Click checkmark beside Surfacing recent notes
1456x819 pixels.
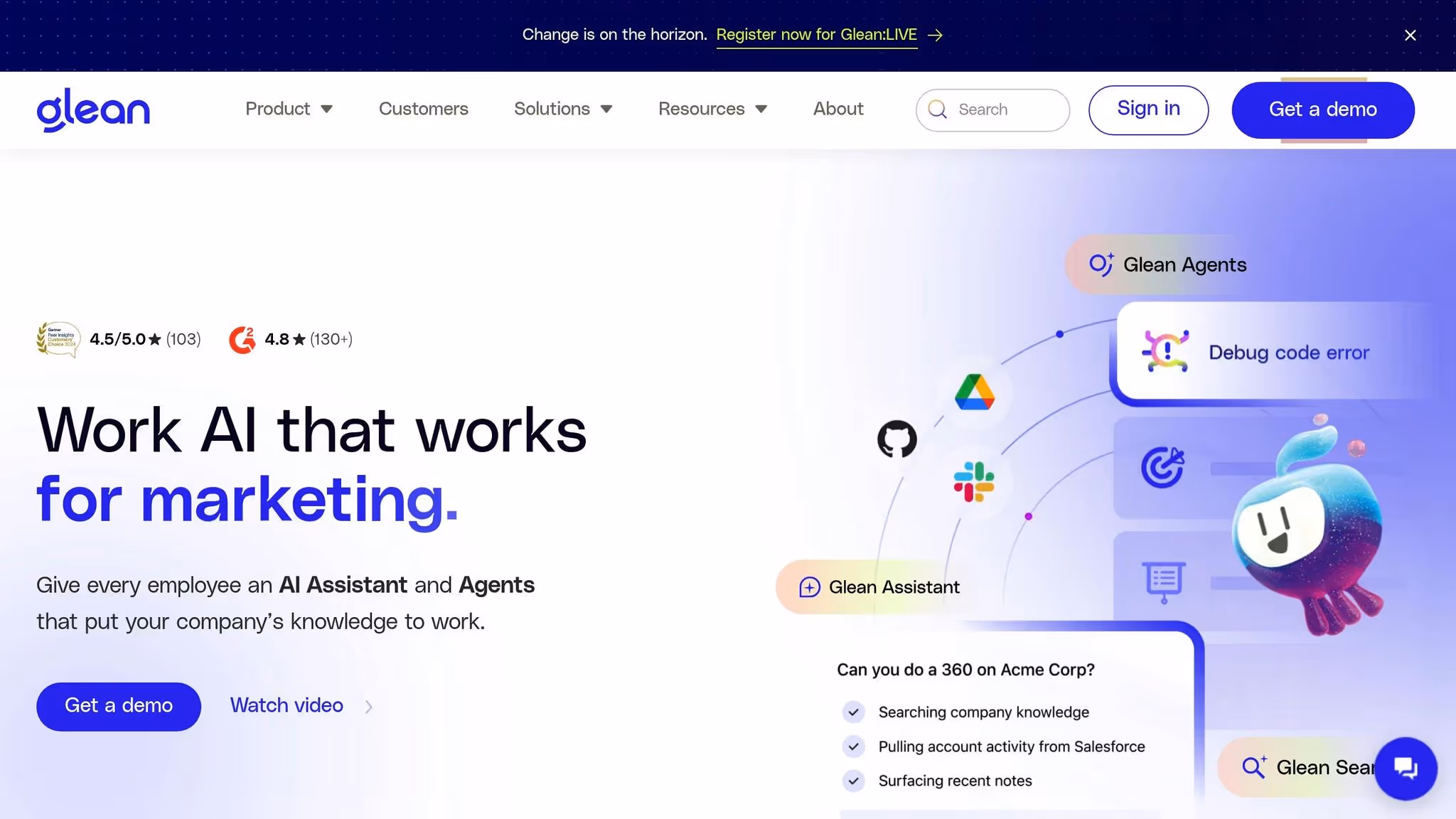[x=853, y=781]
